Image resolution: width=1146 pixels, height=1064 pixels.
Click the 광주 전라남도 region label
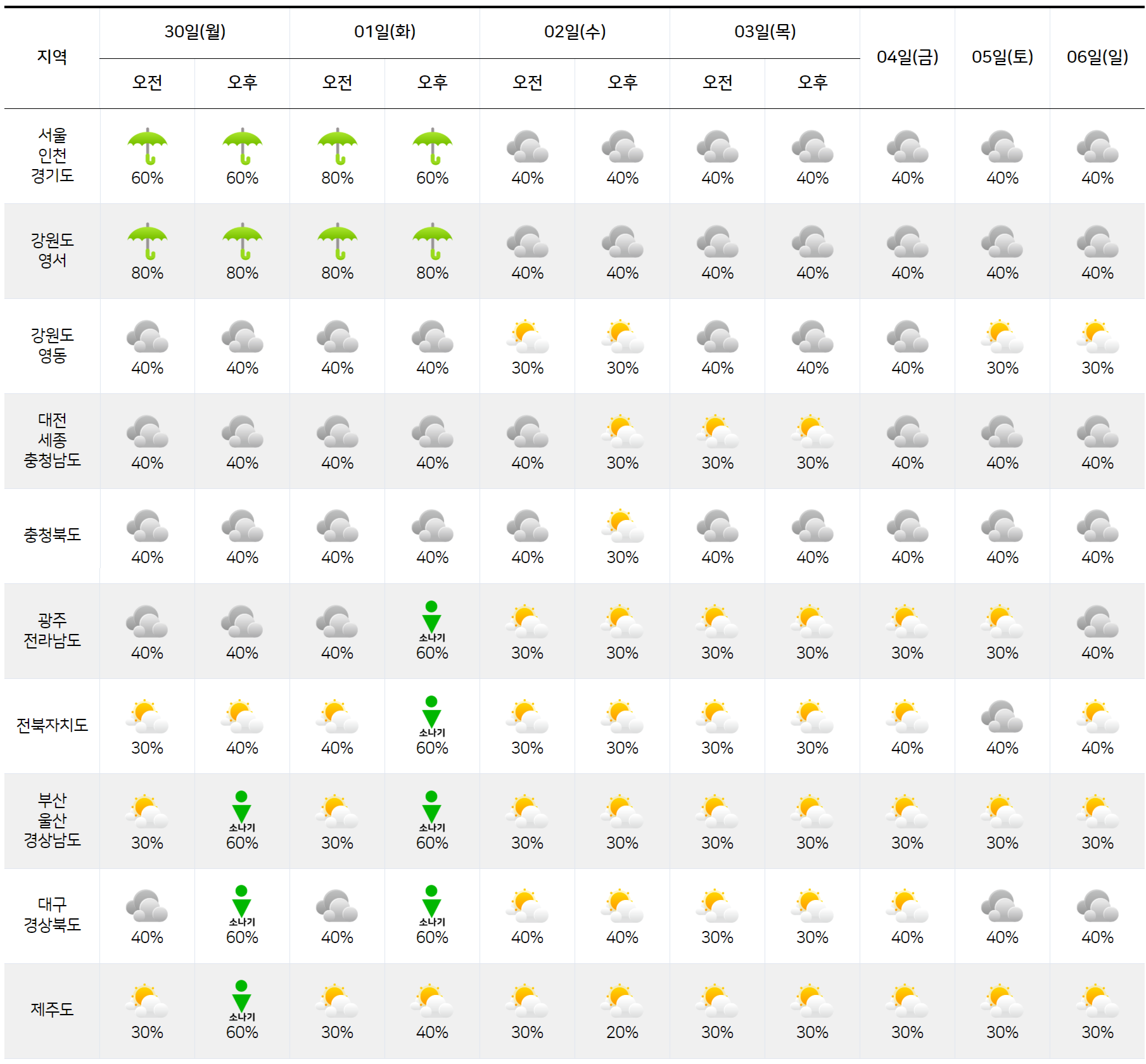tap(52, 630)
